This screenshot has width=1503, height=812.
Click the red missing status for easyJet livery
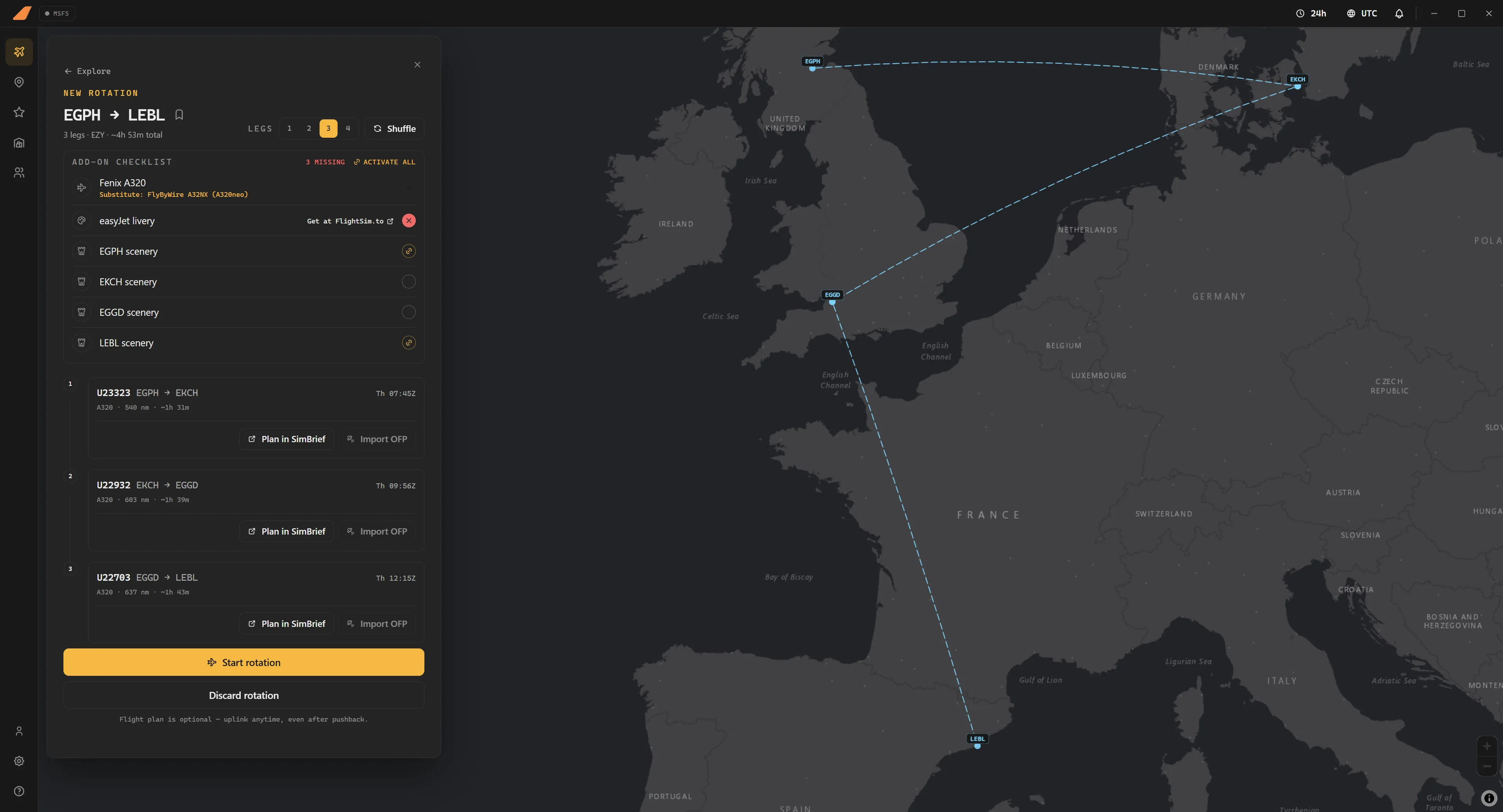(409, 220)
